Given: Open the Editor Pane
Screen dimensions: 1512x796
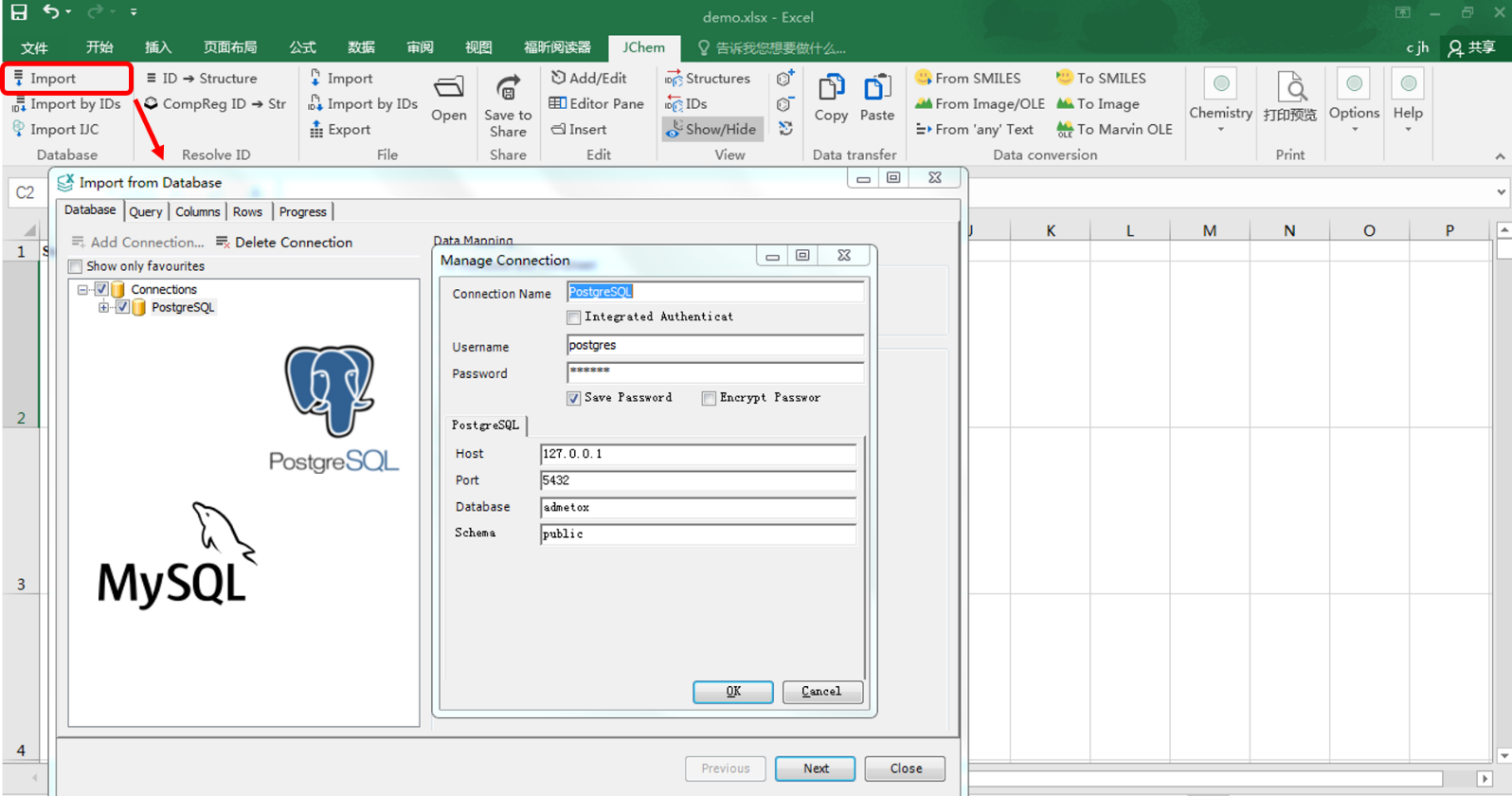Looking at the screenshot, I should (597, 103).
